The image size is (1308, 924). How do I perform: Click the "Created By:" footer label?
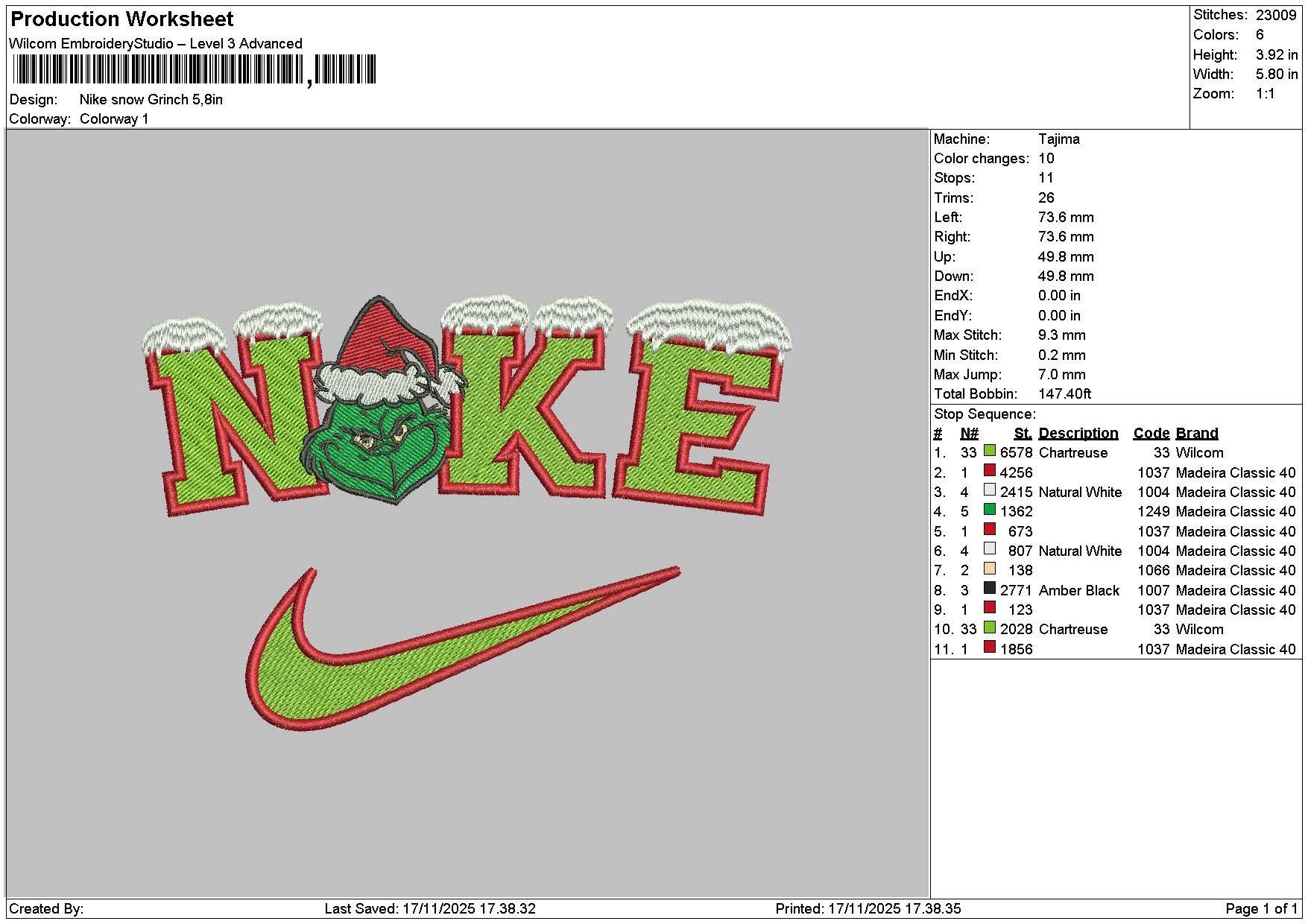pyautogui.click(x=46, y=908)
